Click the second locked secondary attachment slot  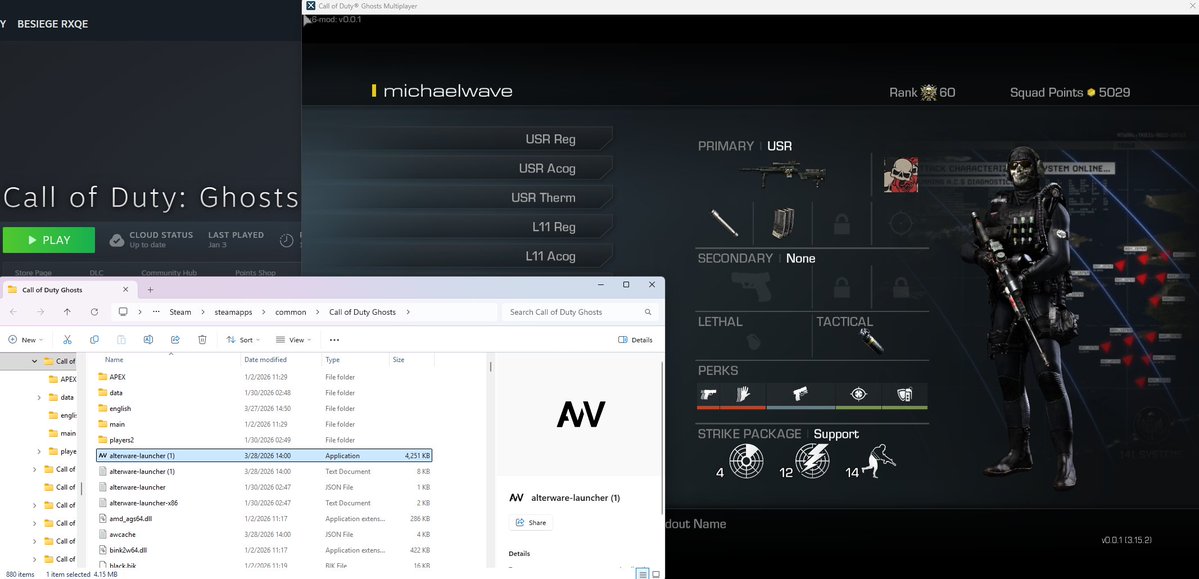coord(900,288)
